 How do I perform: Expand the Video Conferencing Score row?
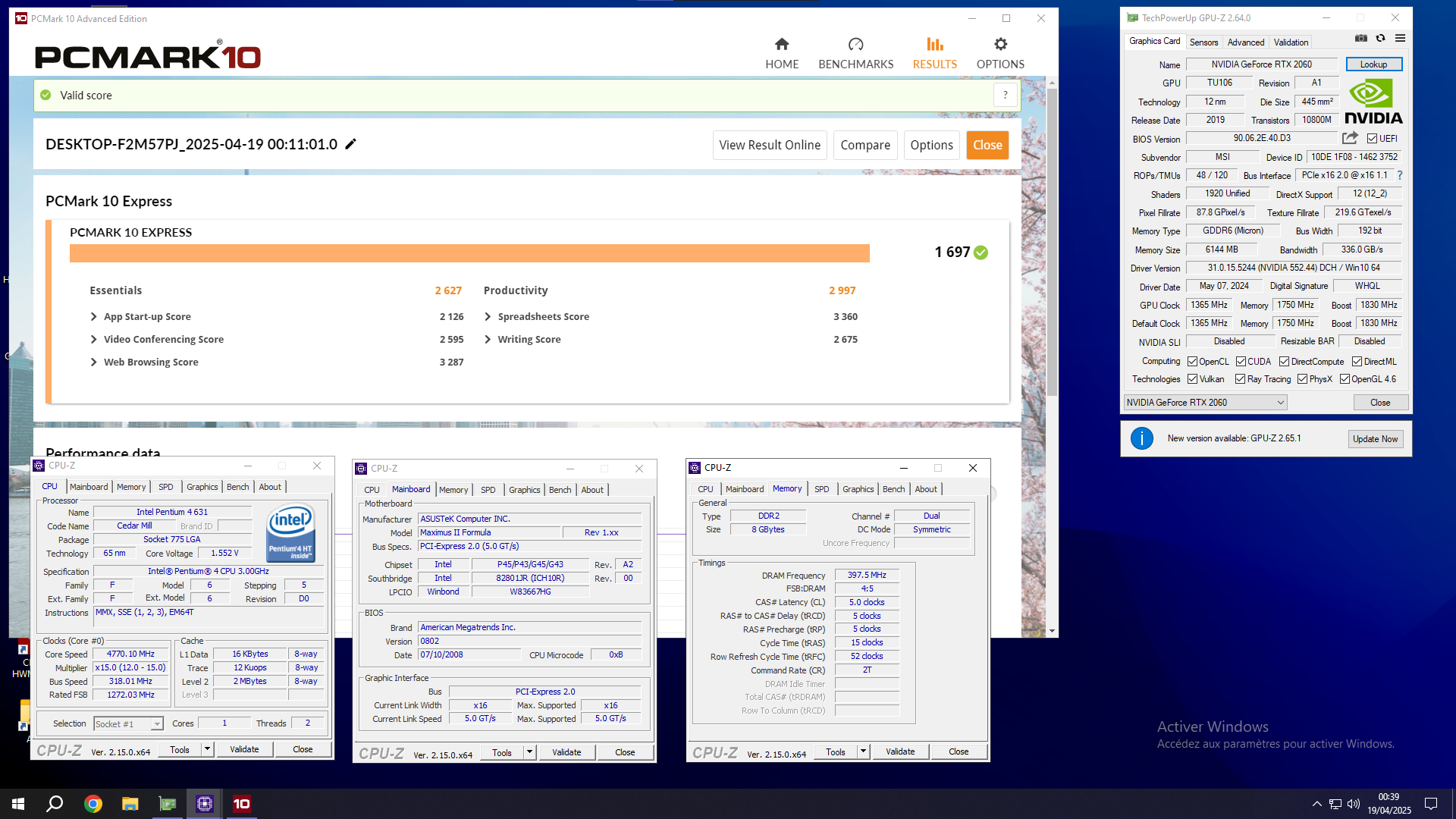pos(94,340)
